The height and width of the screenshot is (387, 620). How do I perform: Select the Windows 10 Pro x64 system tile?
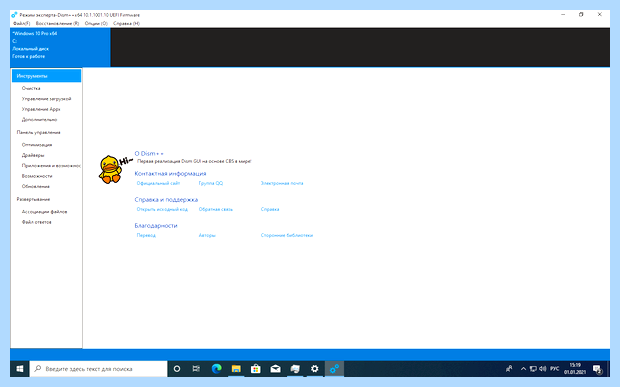pos(60,47)
